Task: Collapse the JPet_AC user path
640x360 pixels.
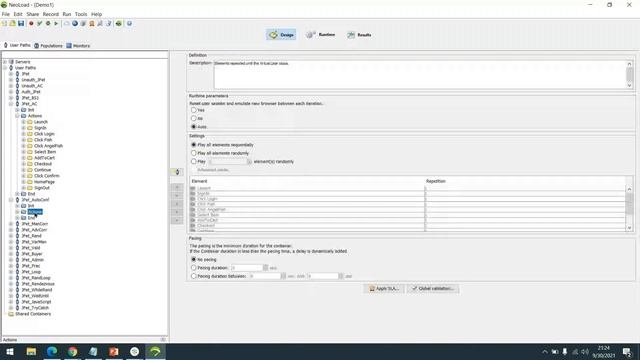Action: click(11, 104)
